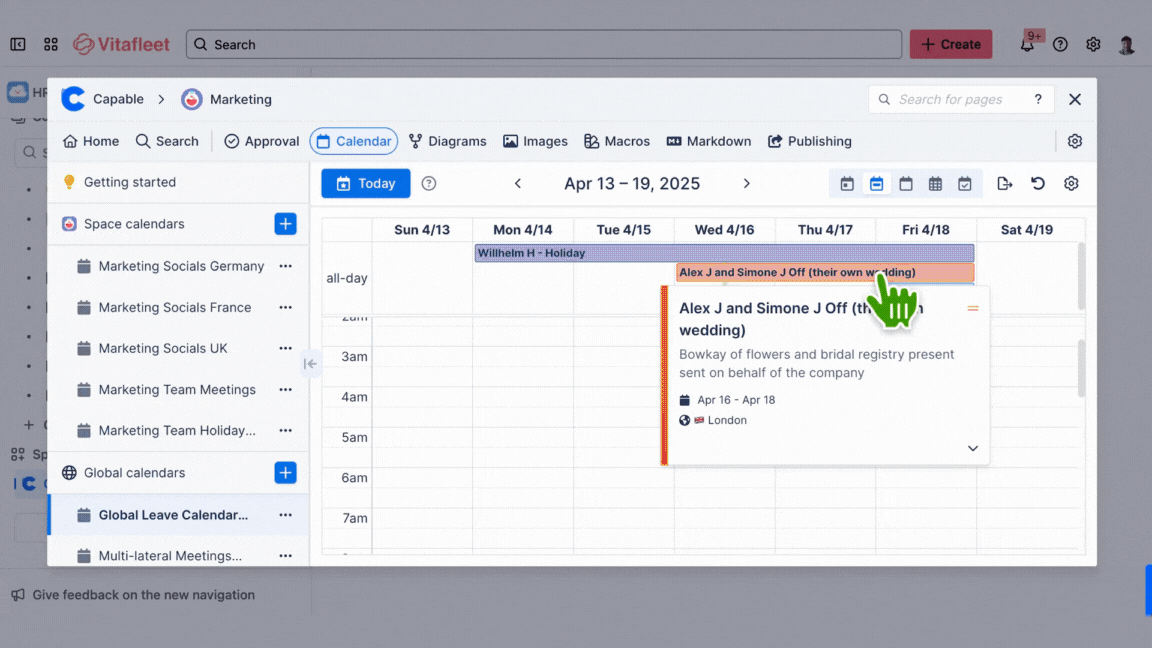Select the Global Leave Calendar item
The width and height of the screenshot is (1152, 648).
[175, 514]
